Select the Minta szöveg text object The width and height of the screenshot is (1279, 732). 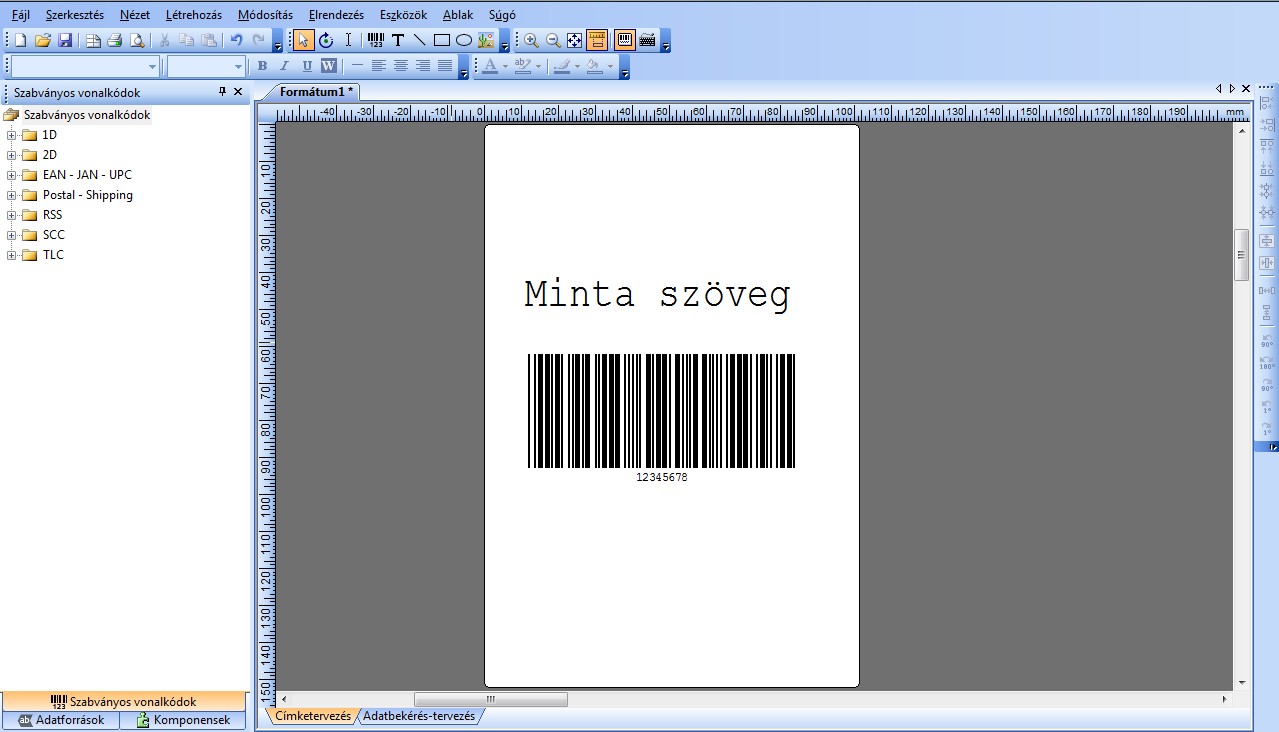pyautogui.click(x=657, y=295)
